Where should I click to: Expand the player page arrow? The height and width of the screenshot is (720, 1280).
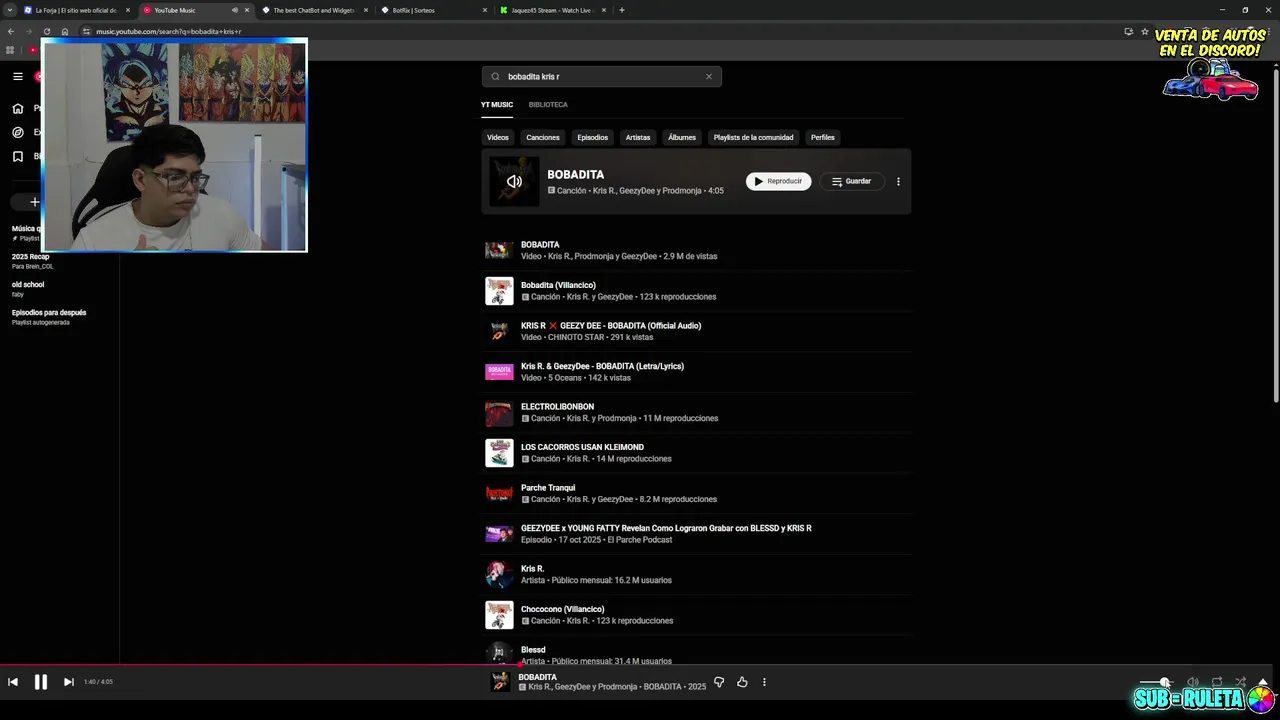pos(1263,682)
